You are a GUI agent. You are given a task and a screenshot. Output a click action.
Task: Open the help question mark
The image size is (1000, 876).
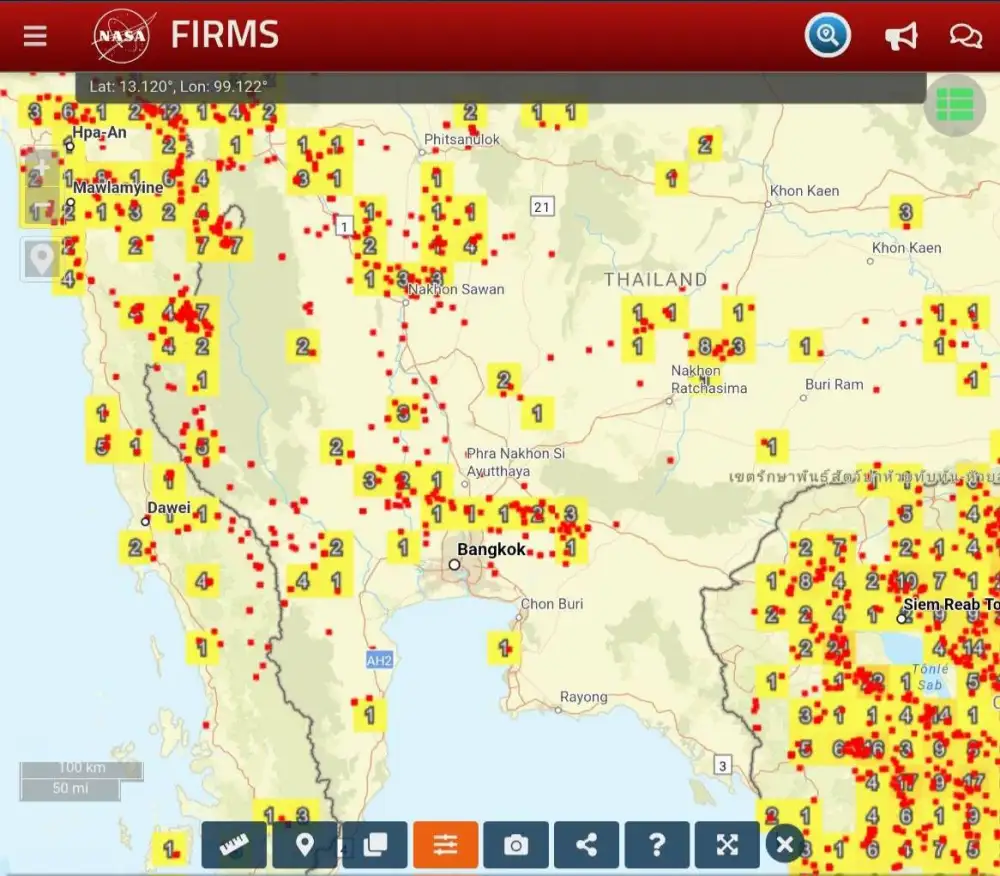(657, 845)
